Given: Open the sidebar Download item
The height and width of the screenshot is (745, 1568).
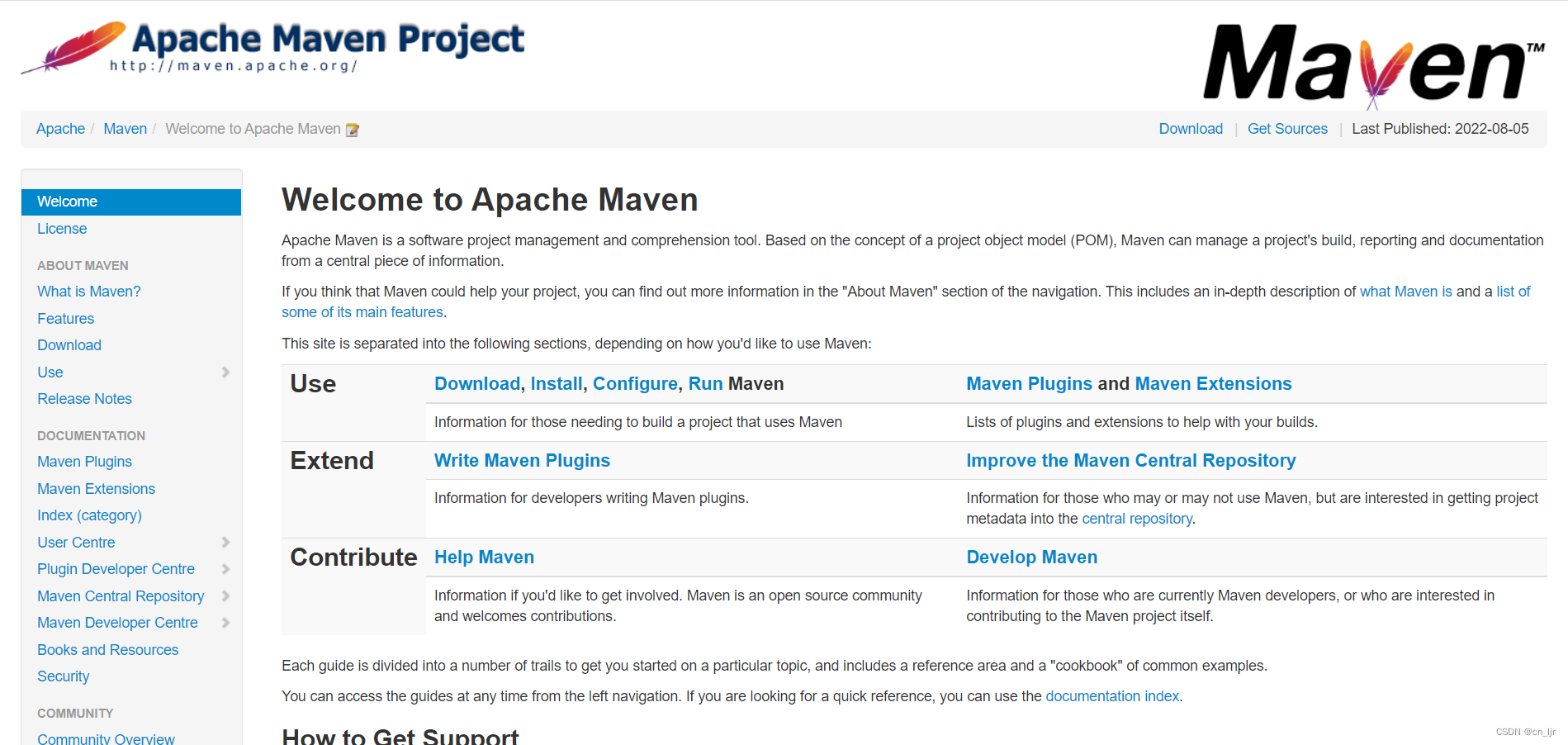Looking at the screenshot, I should click(69, 345).
